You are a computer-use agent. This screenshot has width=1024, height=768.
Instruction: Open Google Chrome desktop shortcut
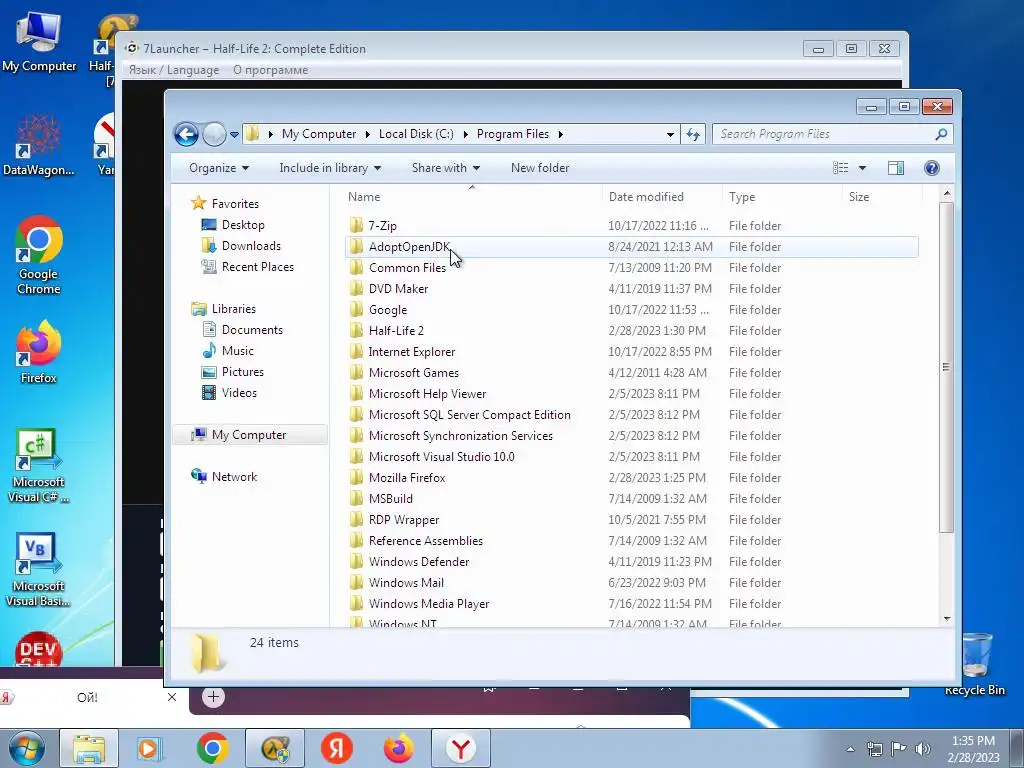39,256
